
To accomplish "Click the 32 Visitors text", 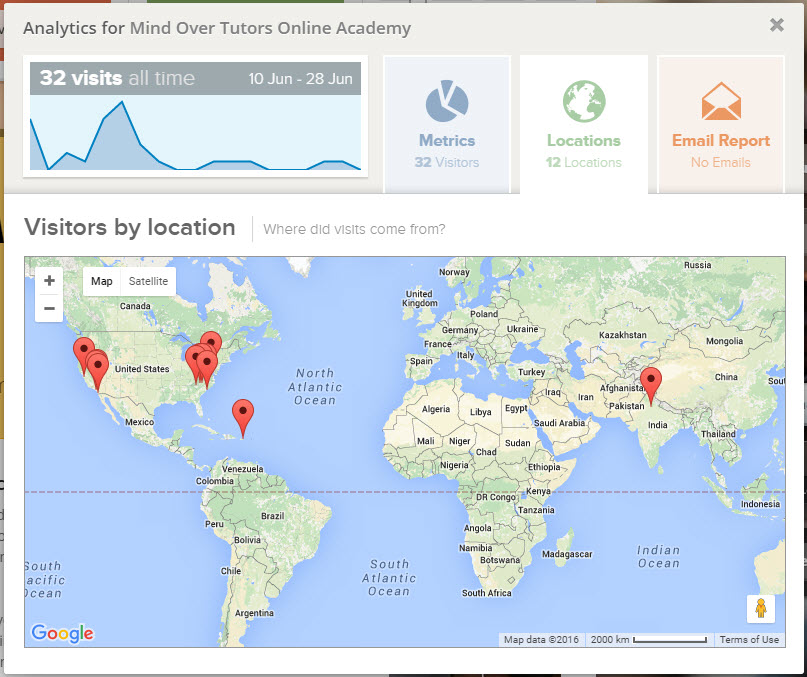I will (447, 162).
